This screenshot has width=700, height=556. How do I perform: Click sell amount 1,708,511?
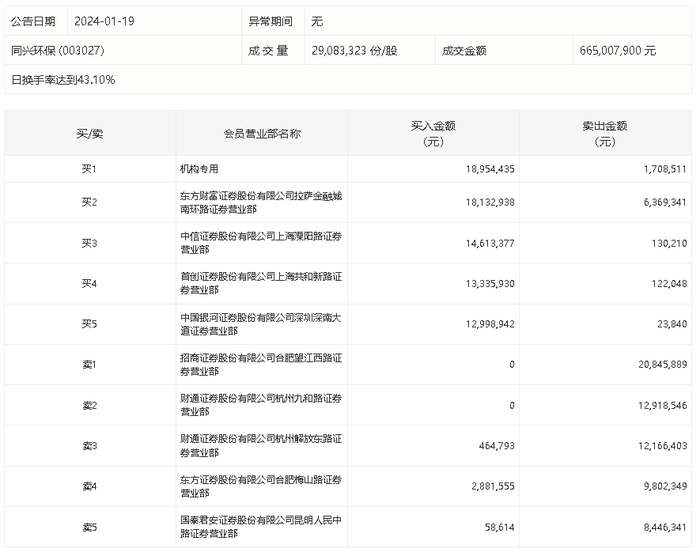point(665,169)
